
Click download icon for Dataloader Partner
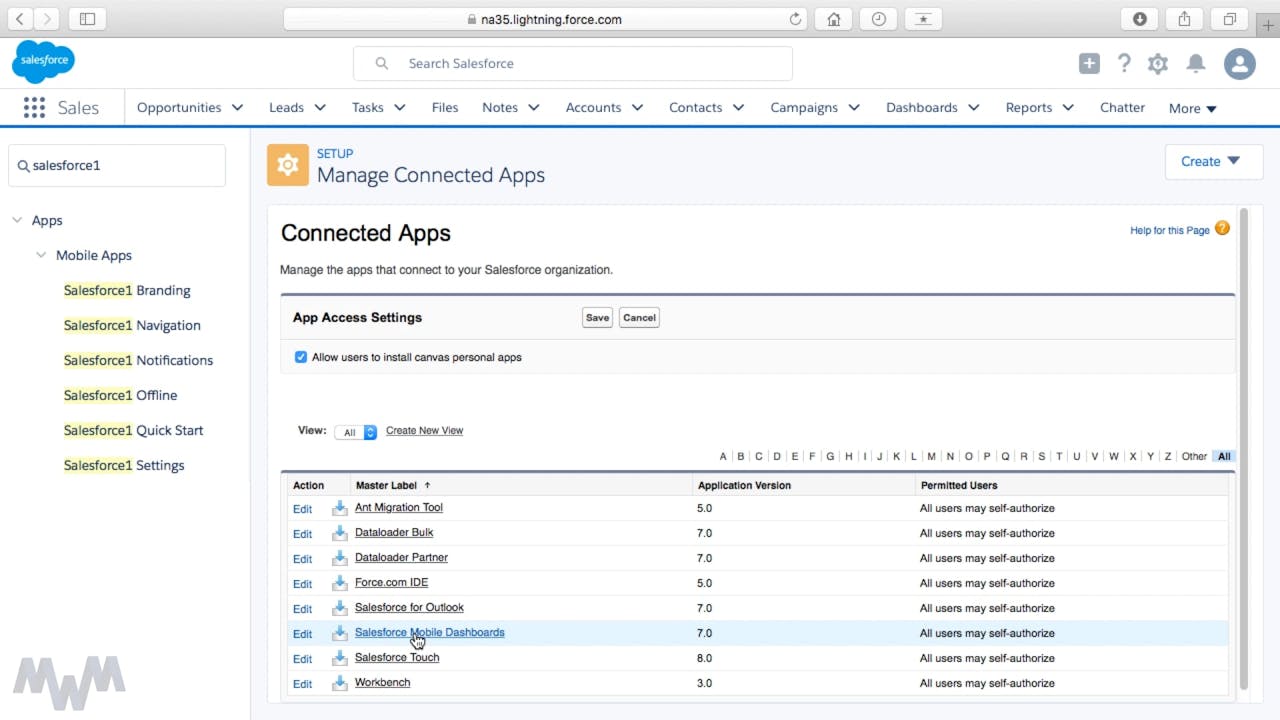click(339, 558)
